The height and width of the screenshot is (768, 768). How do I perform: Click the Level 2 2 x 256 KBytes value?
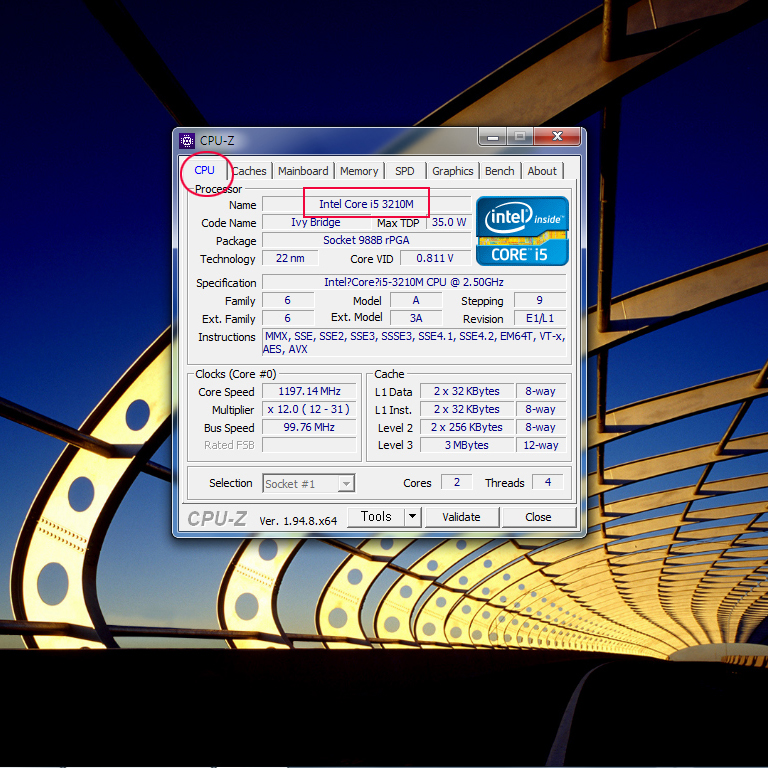click(467, 427)
